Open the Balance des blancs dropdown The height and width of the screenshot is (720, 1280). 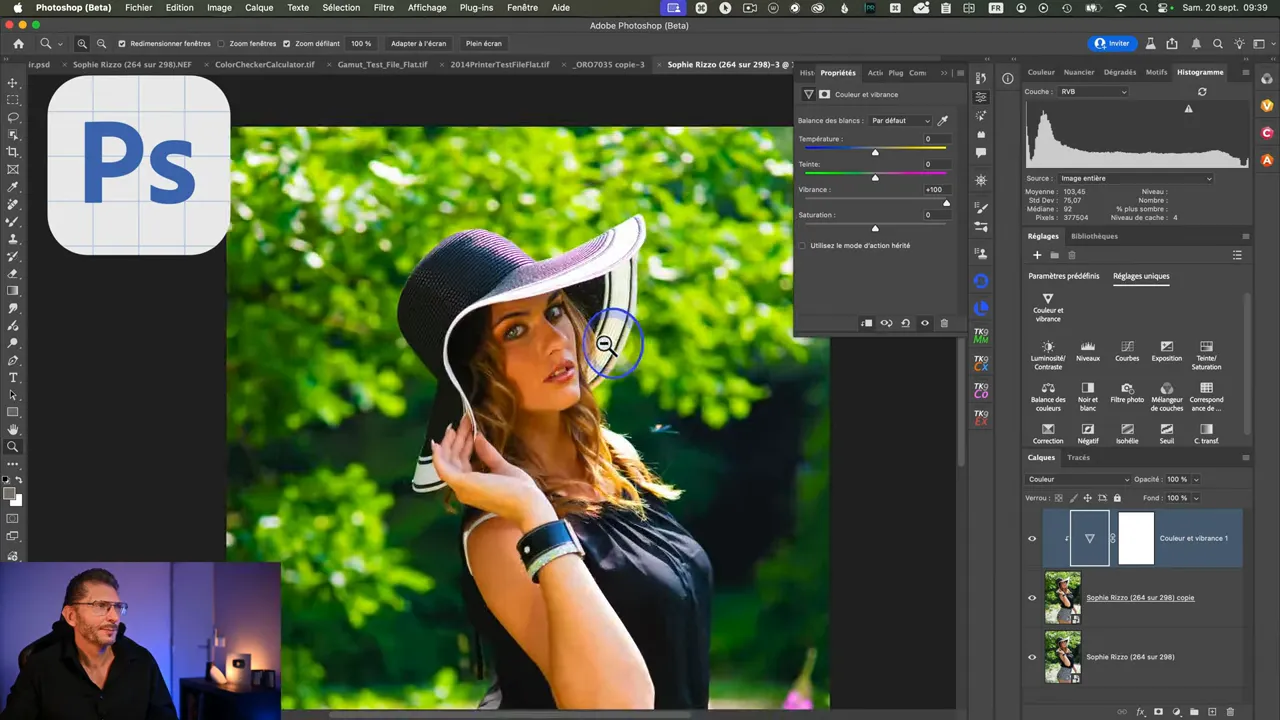click(900, 121)
